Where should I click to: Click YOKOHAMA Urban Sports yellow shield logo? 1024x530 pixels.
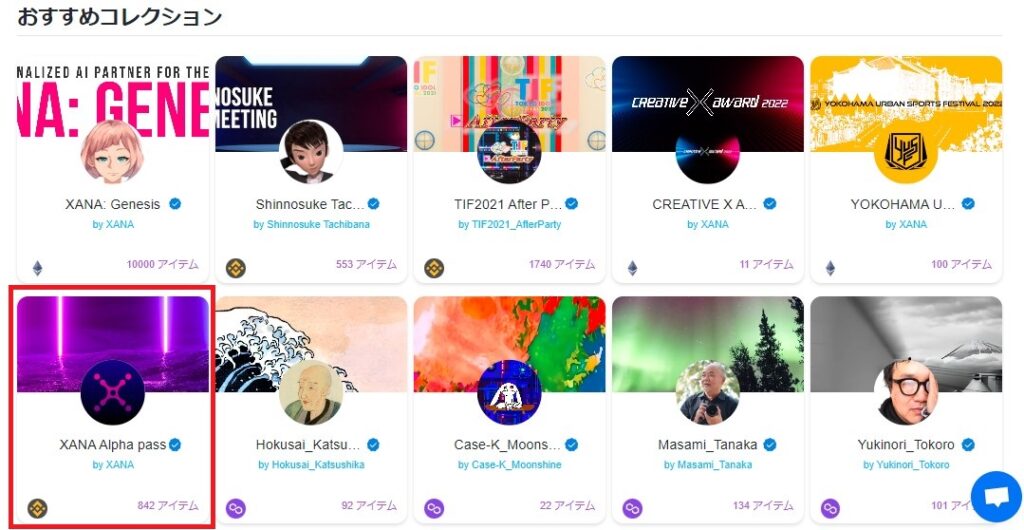click(x=906, y=151)
